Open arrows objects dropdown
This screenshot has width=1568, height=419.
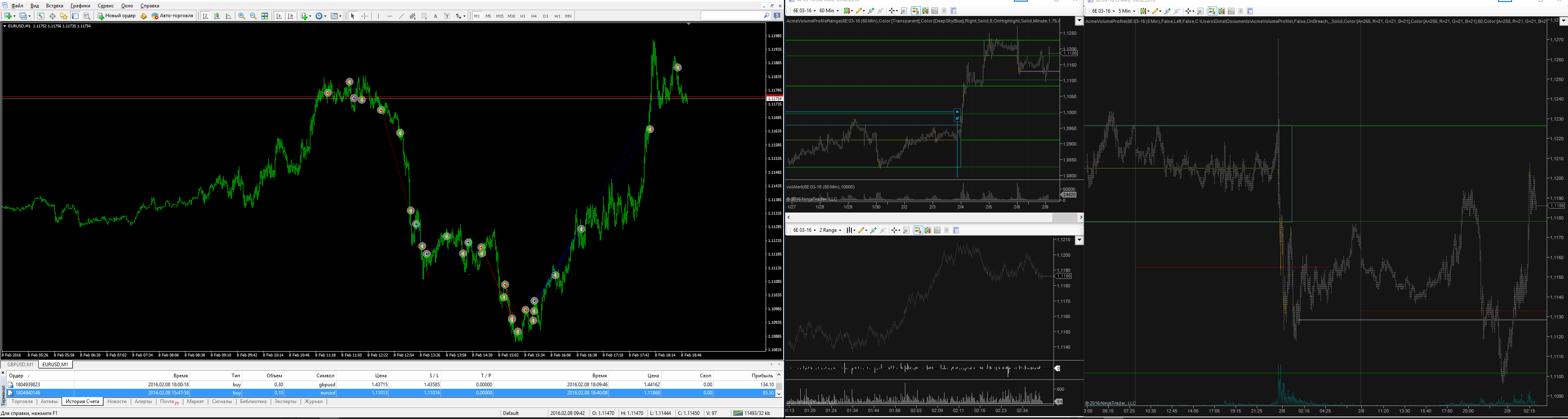click(x=460, y=16)
